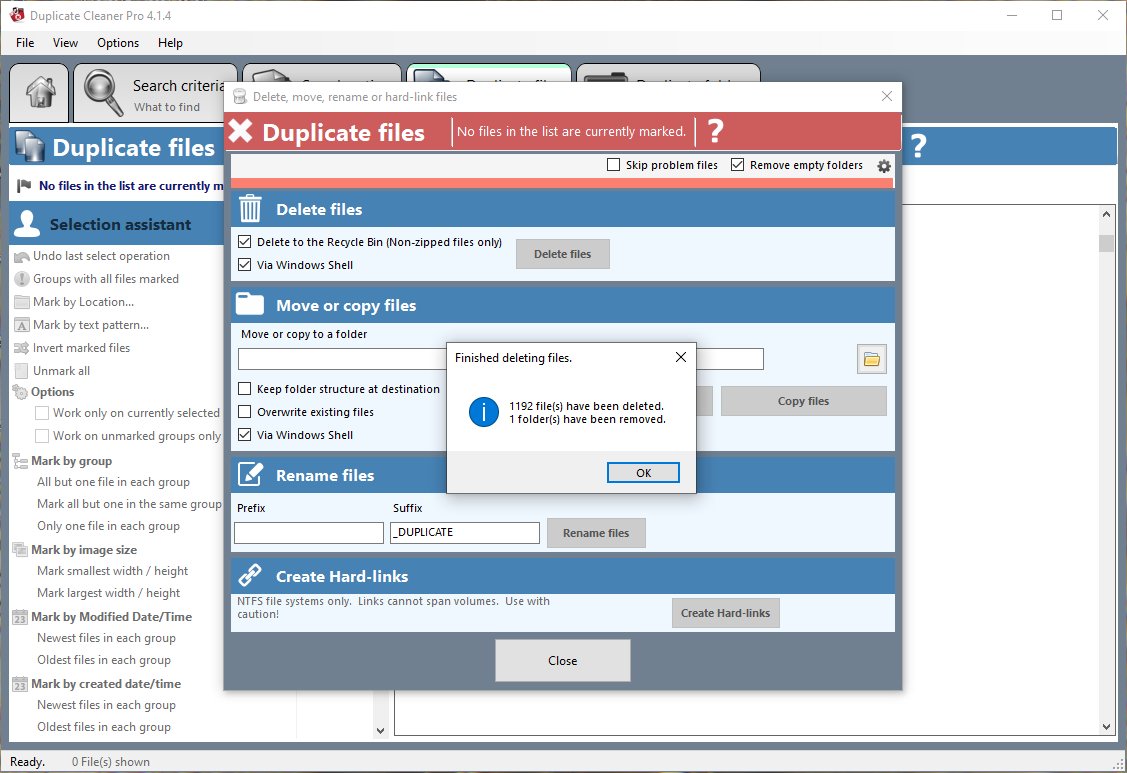This screenshot has width=1127, height=773.
Task: Click the Create Hard-links button
Action: click(x=725, y=613)
